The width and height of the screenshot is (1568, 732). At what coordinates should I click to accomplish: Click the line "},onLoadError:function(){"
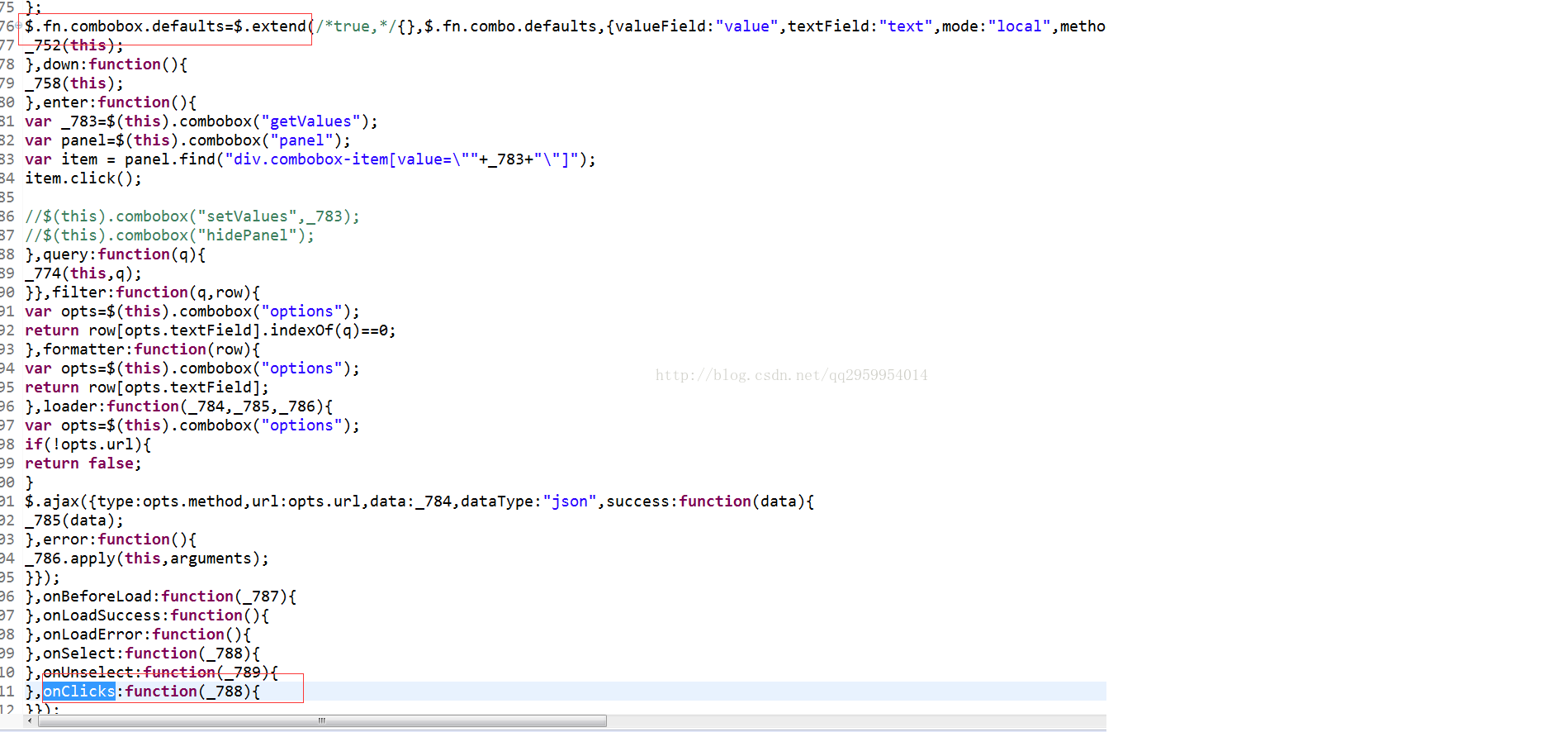click(138, 635)
